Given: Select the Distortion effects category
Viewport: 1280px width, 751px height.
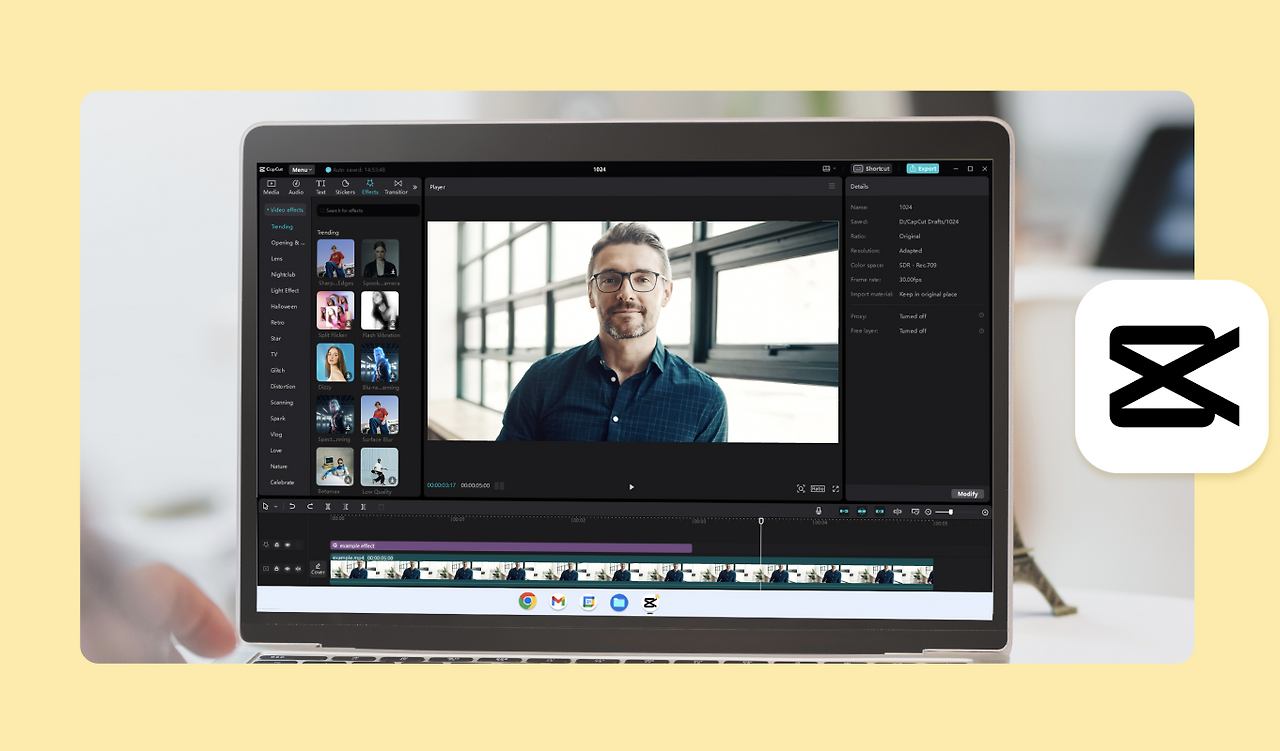Looking at the screenshot, I should coord(283,387).
